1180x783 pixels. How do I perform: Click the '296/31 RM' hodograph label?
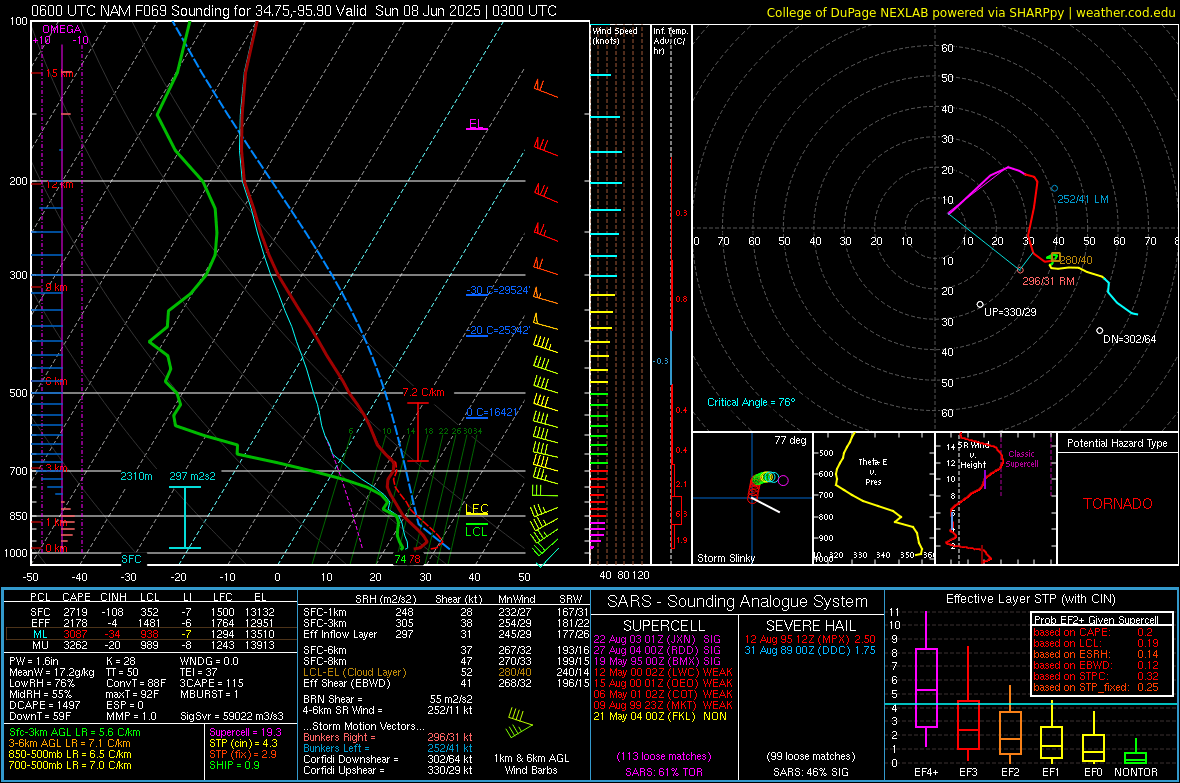coord(1048,281)
